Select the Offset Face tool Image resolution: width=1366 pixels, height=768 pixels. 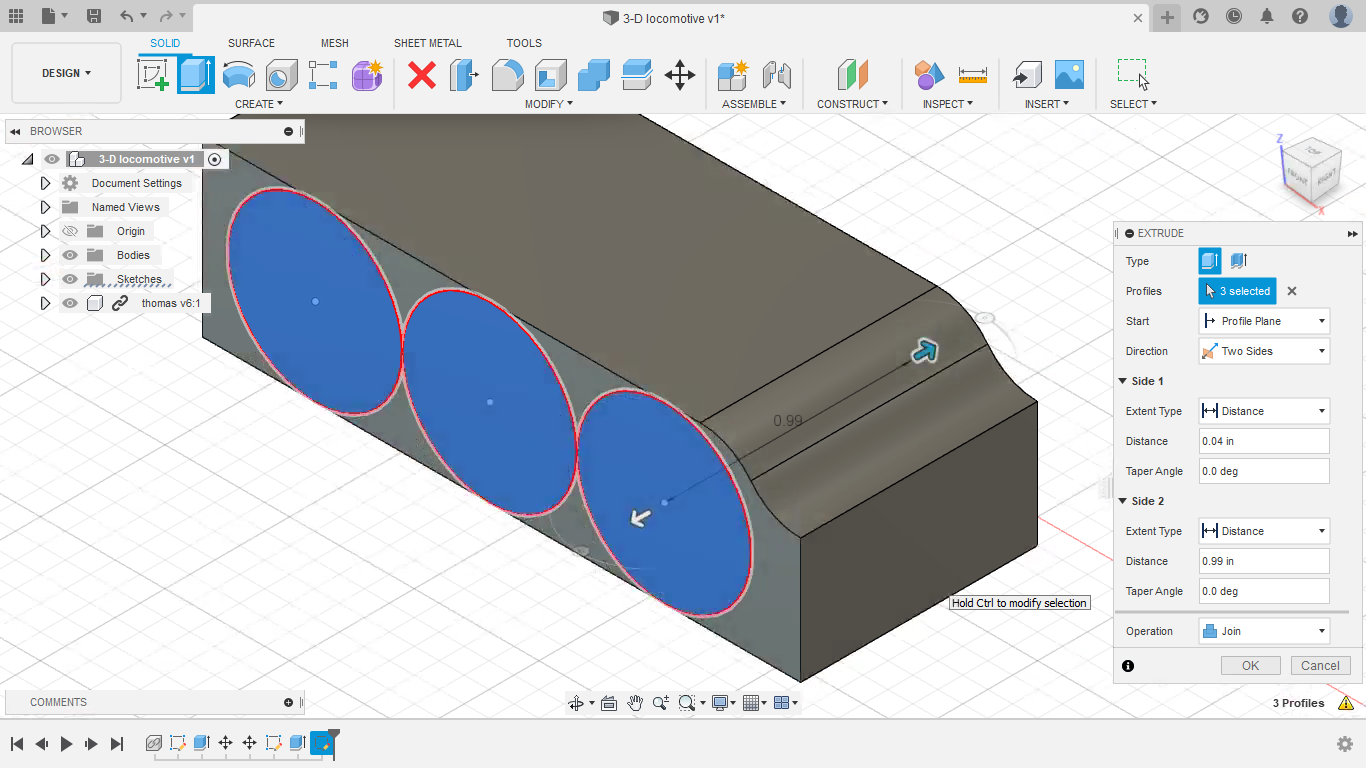click(x=637, y=75)
